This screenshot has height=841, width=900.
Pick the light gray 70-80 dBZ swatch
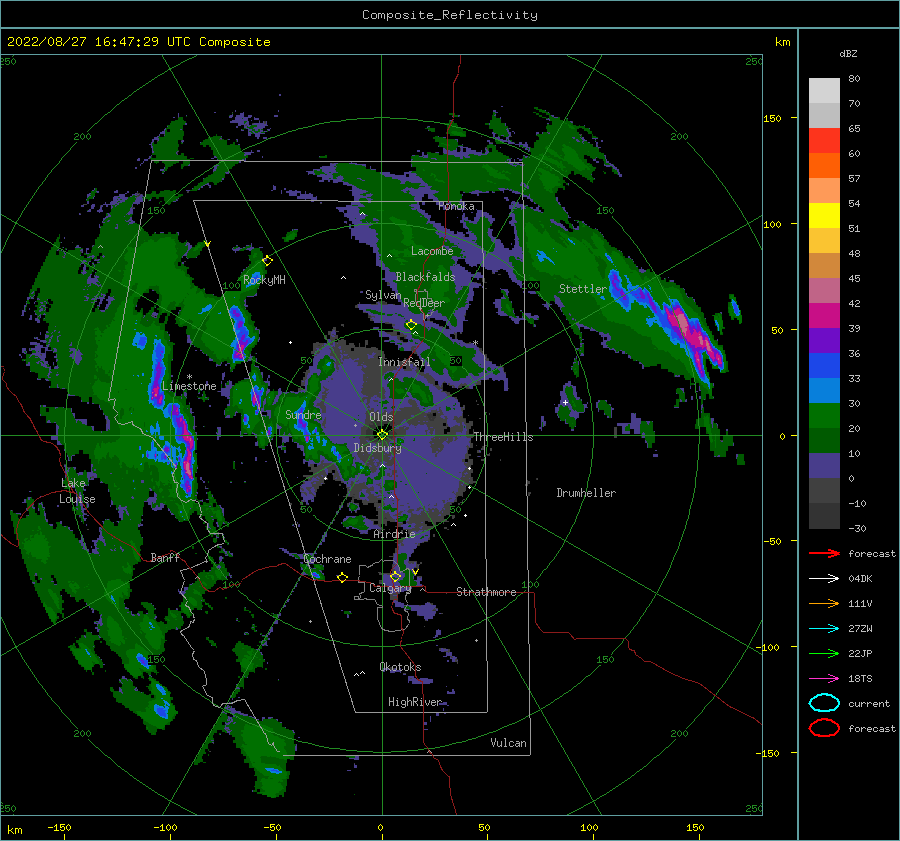824,90
